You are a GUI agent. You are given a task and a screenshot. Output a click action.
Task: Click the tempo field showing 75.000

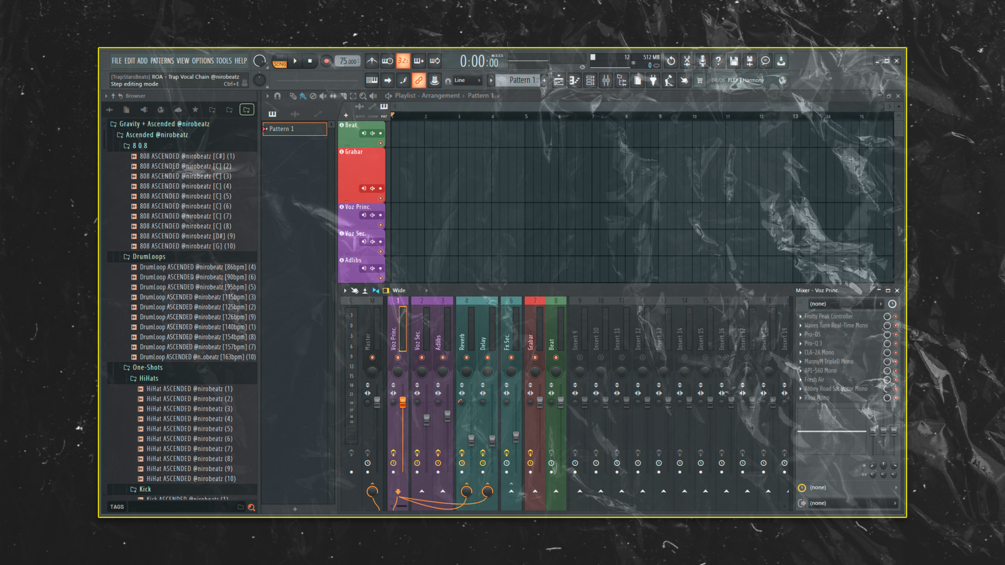coord(347,61)
